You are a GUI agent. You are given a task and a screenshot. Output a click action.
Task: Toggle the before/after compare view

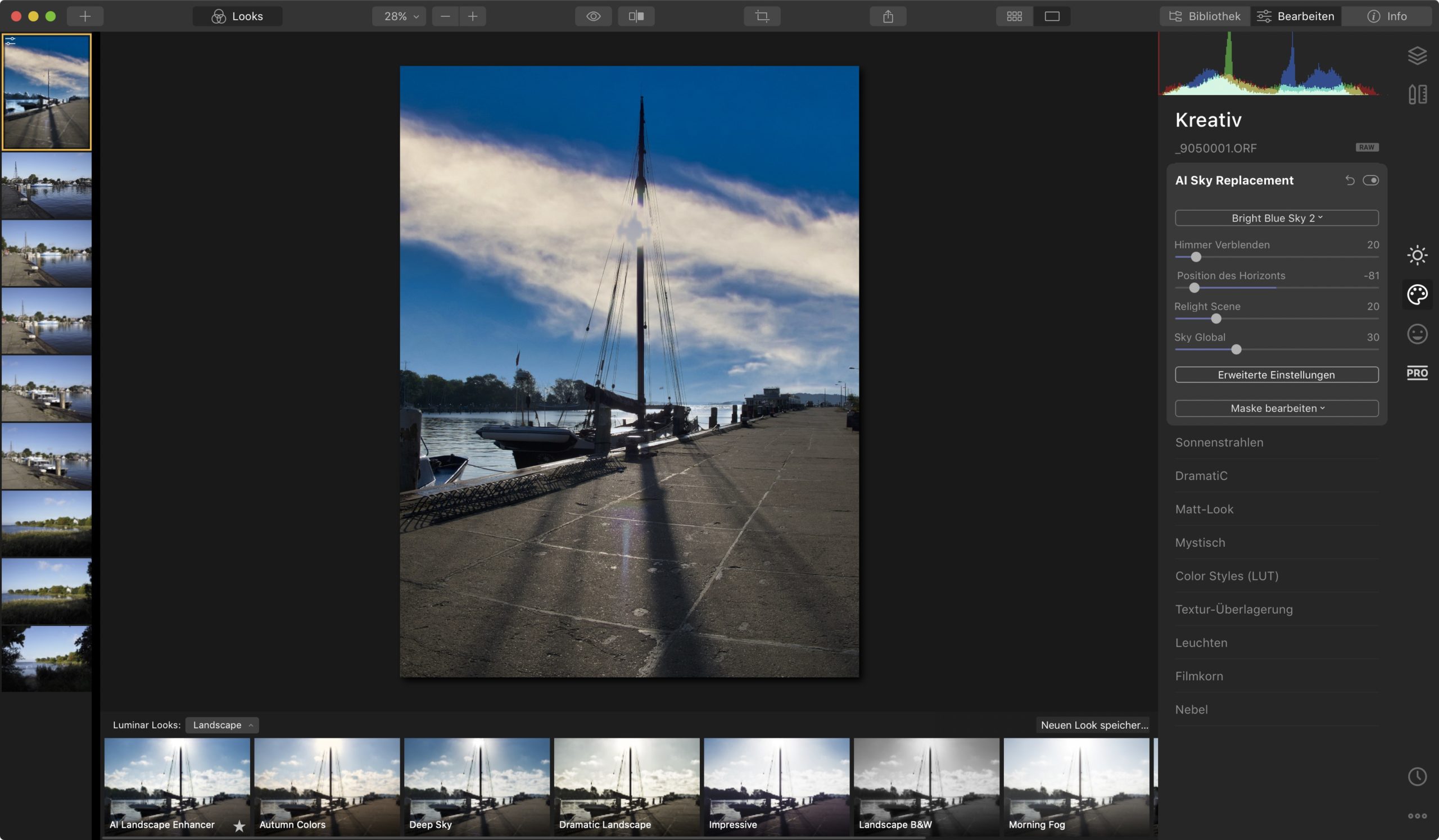pyautogui.click(x=636, y=16)
